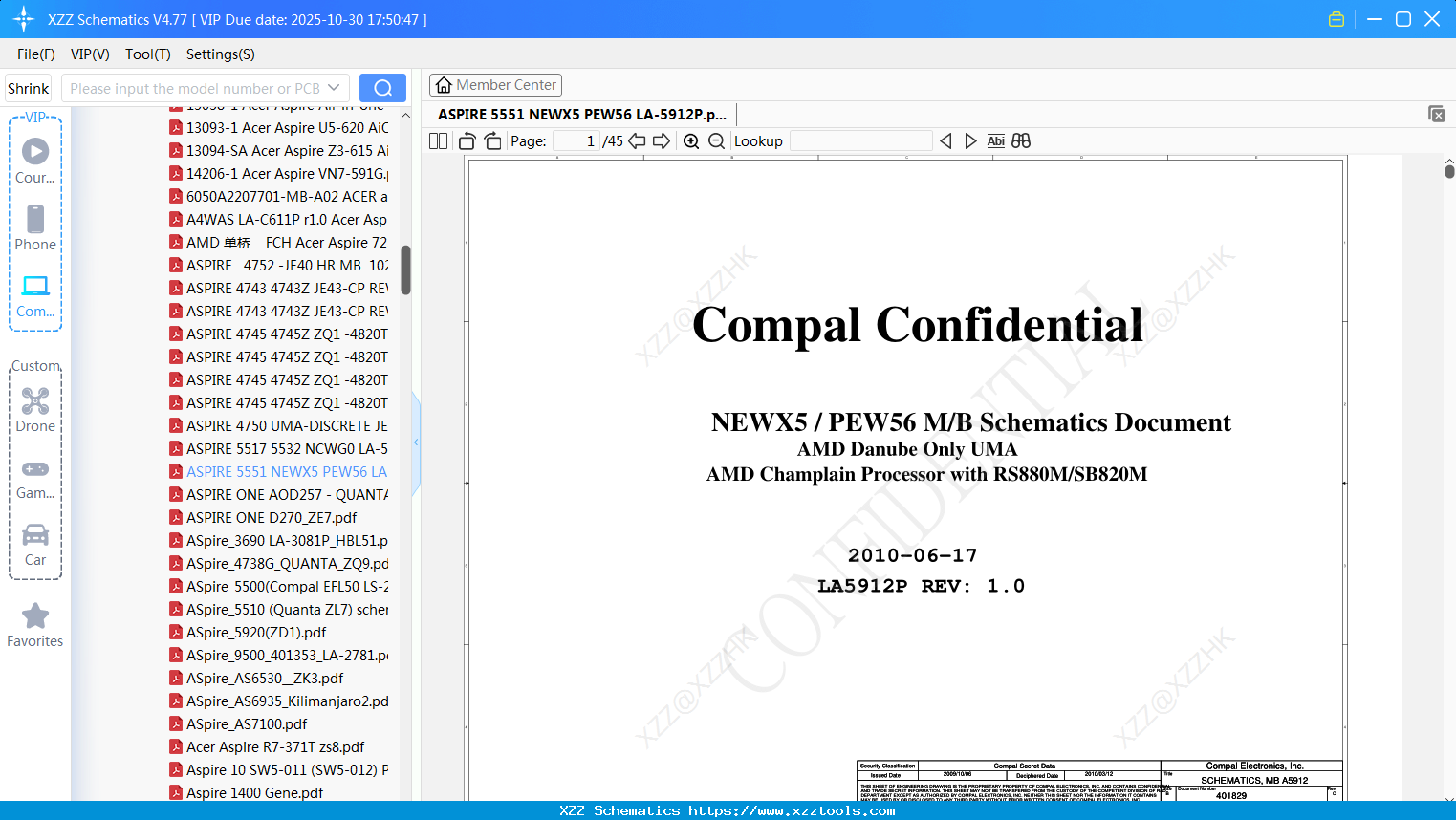Image resolution: width=1456 pixels, height=820 pixels.
Task: Open ASPIRE ONE D270_ZE7.pdf
Action: tap(272, 517)
